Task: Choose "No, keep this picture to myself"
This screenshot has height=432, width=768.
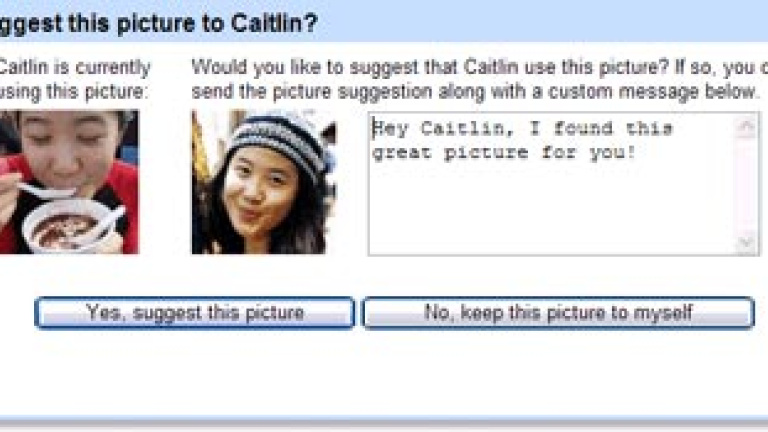Action: [x=558, y=313]
